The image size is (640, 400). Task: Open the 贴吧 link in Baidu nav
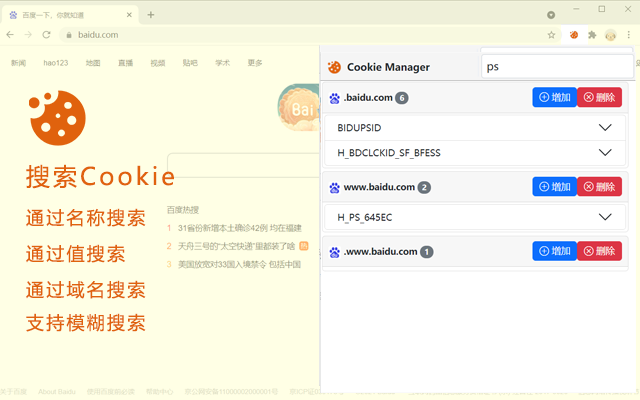[x=190, y=63]
